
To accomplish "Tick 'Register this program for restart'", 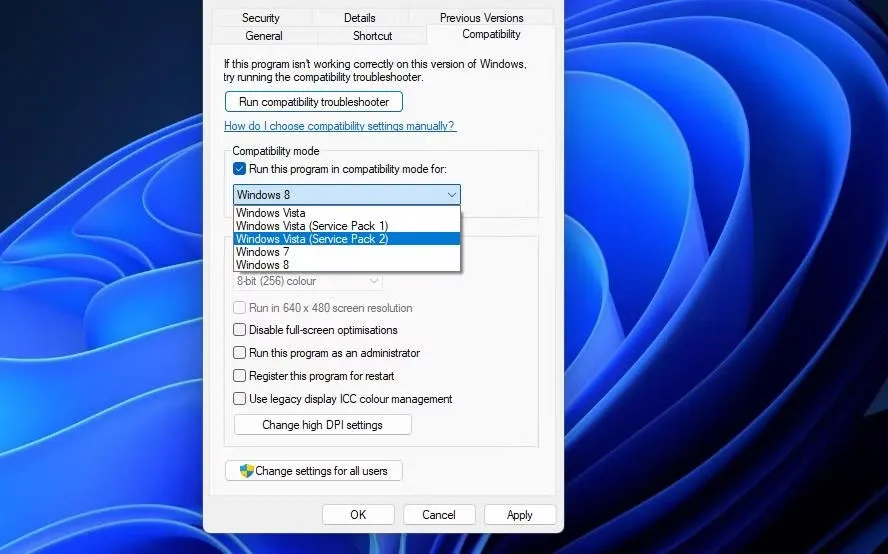I will click(240, 376).
